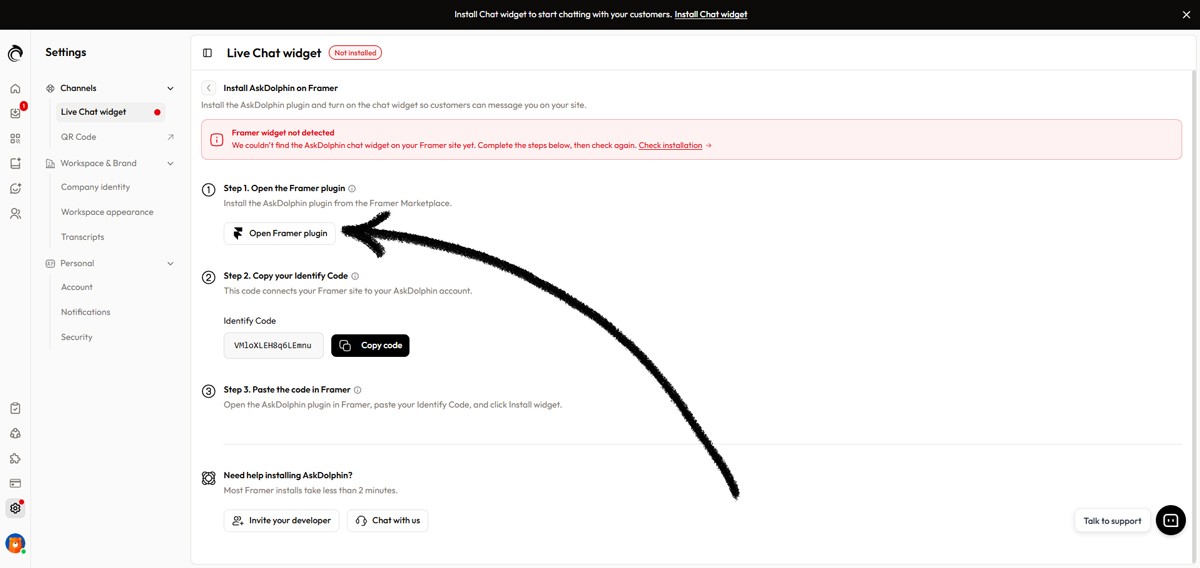Viewport: 1200px width, 568px height.
Task: Click the three-circle cluster sidebar icon
Action: (15, 434)
